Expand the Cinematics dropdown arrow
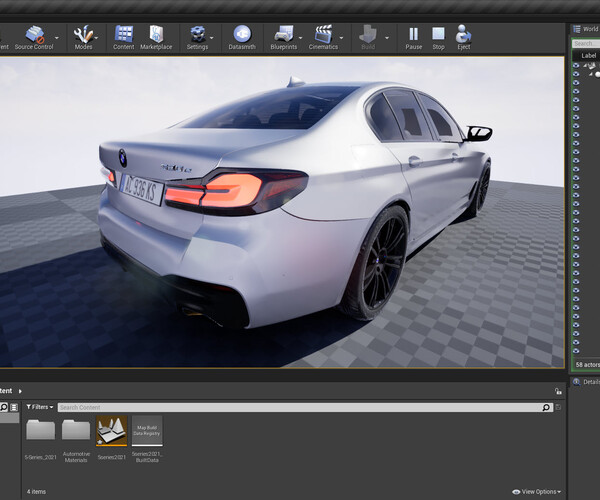The image size is (600, 500). [341, 38]
